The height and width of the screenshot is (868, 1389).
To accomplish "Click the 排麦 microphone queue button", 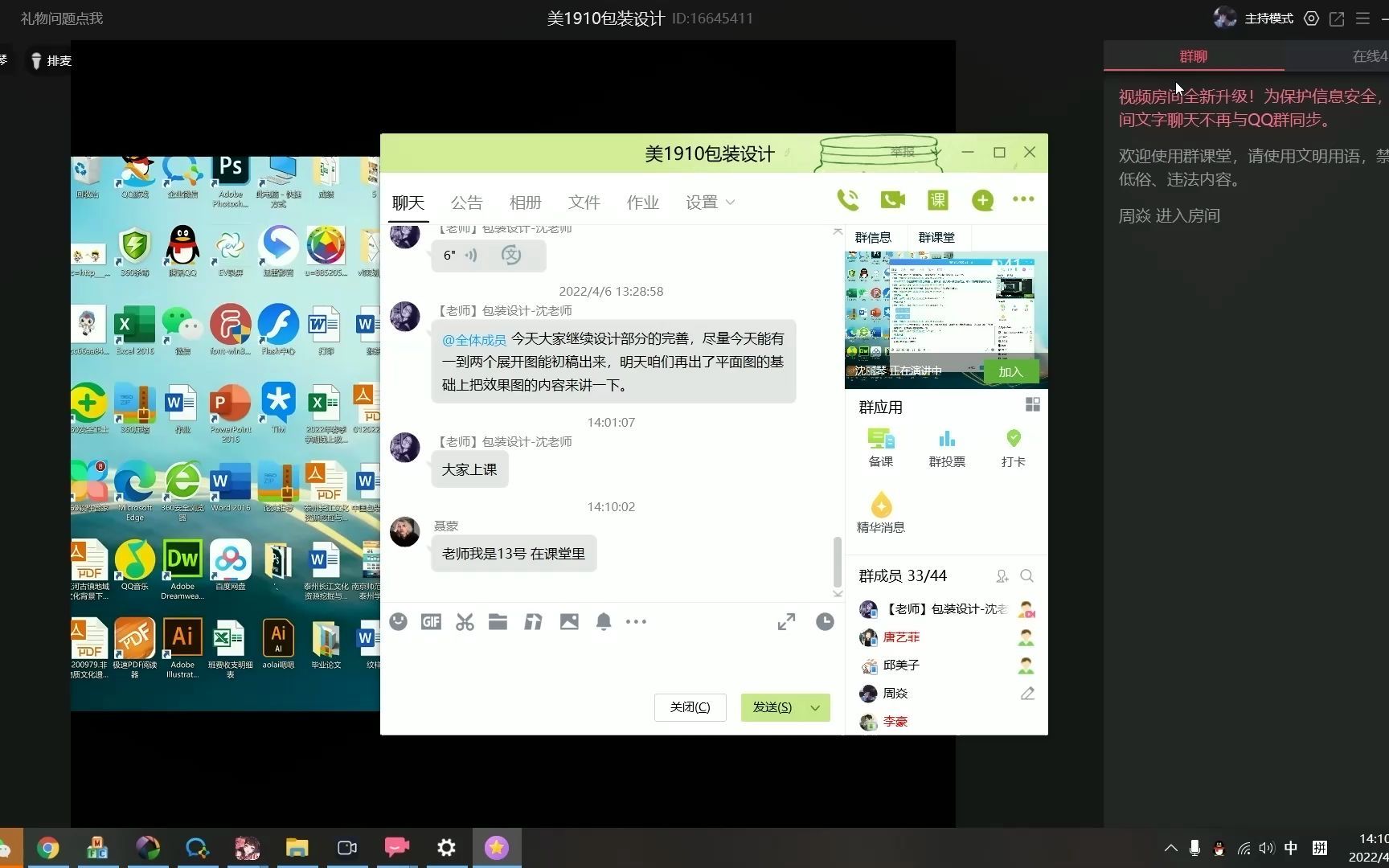I will click(51, 61).
